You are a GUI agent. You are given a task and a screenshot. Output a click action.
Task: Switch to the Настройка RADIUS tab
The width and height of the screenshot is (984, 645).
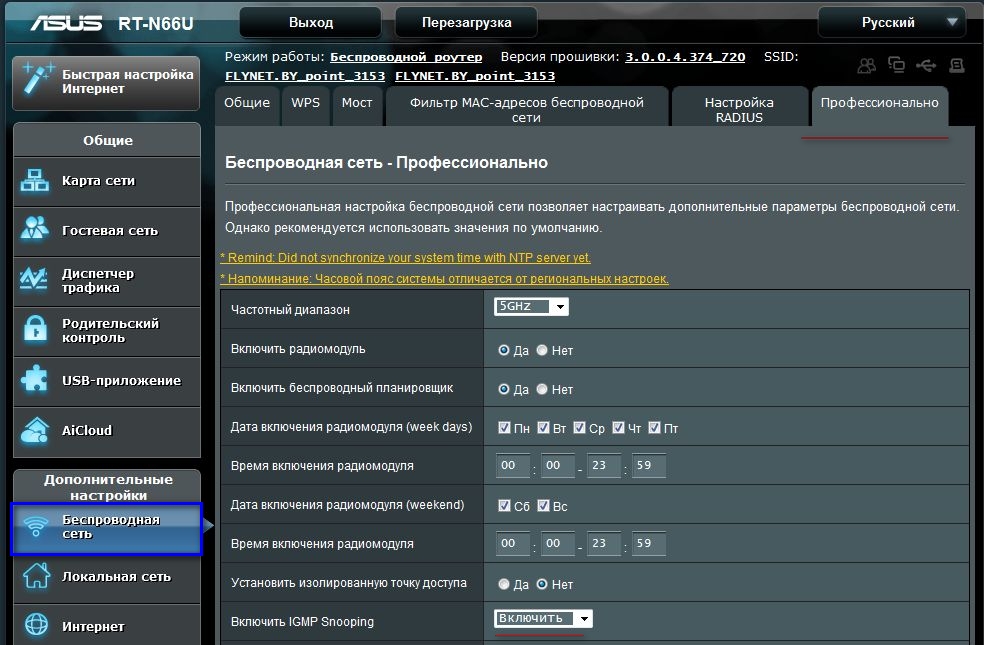click(x=739, y=109)
